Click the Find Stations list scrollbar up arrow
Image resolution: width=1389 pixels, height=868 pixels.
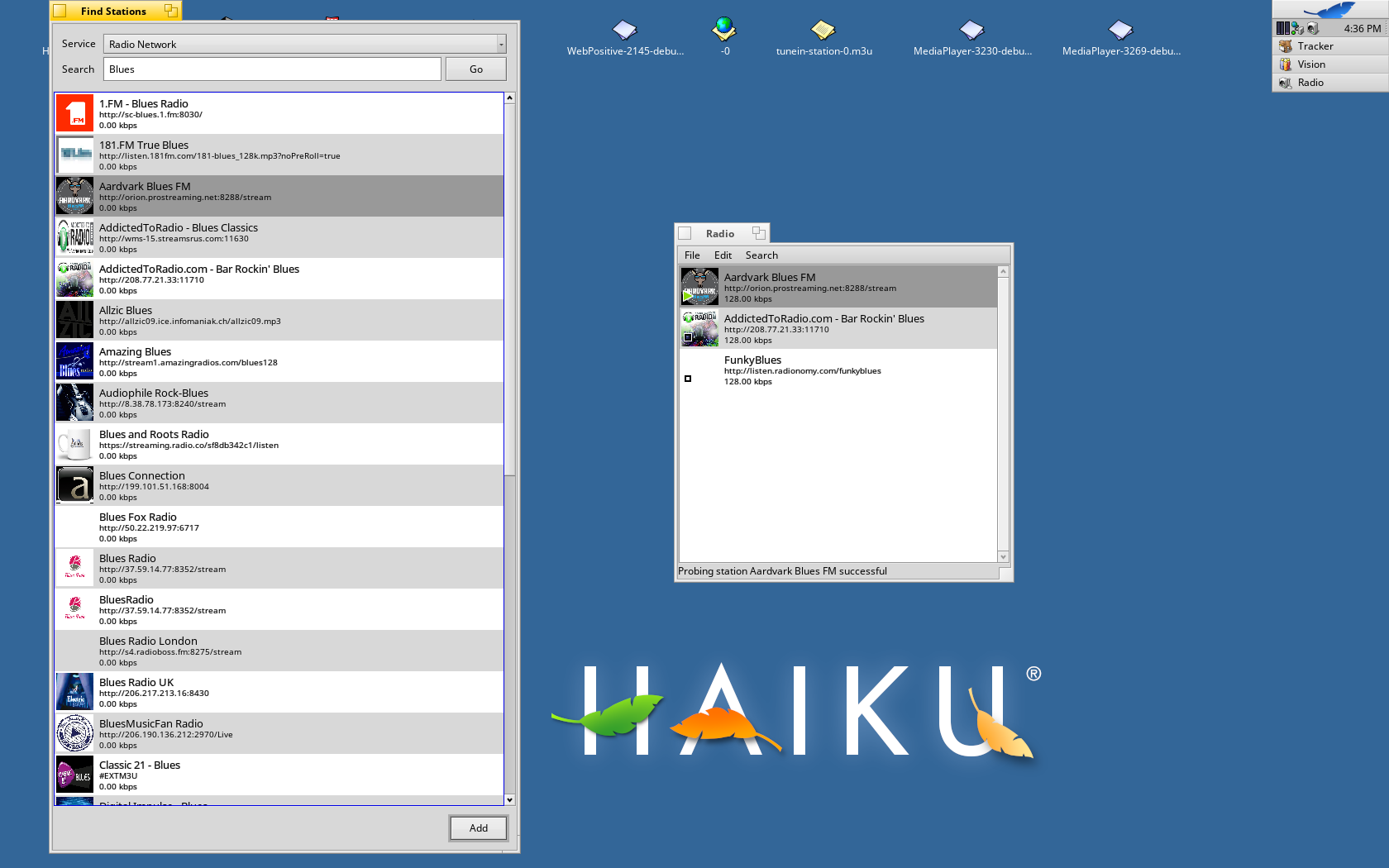(x=509, y=98)
